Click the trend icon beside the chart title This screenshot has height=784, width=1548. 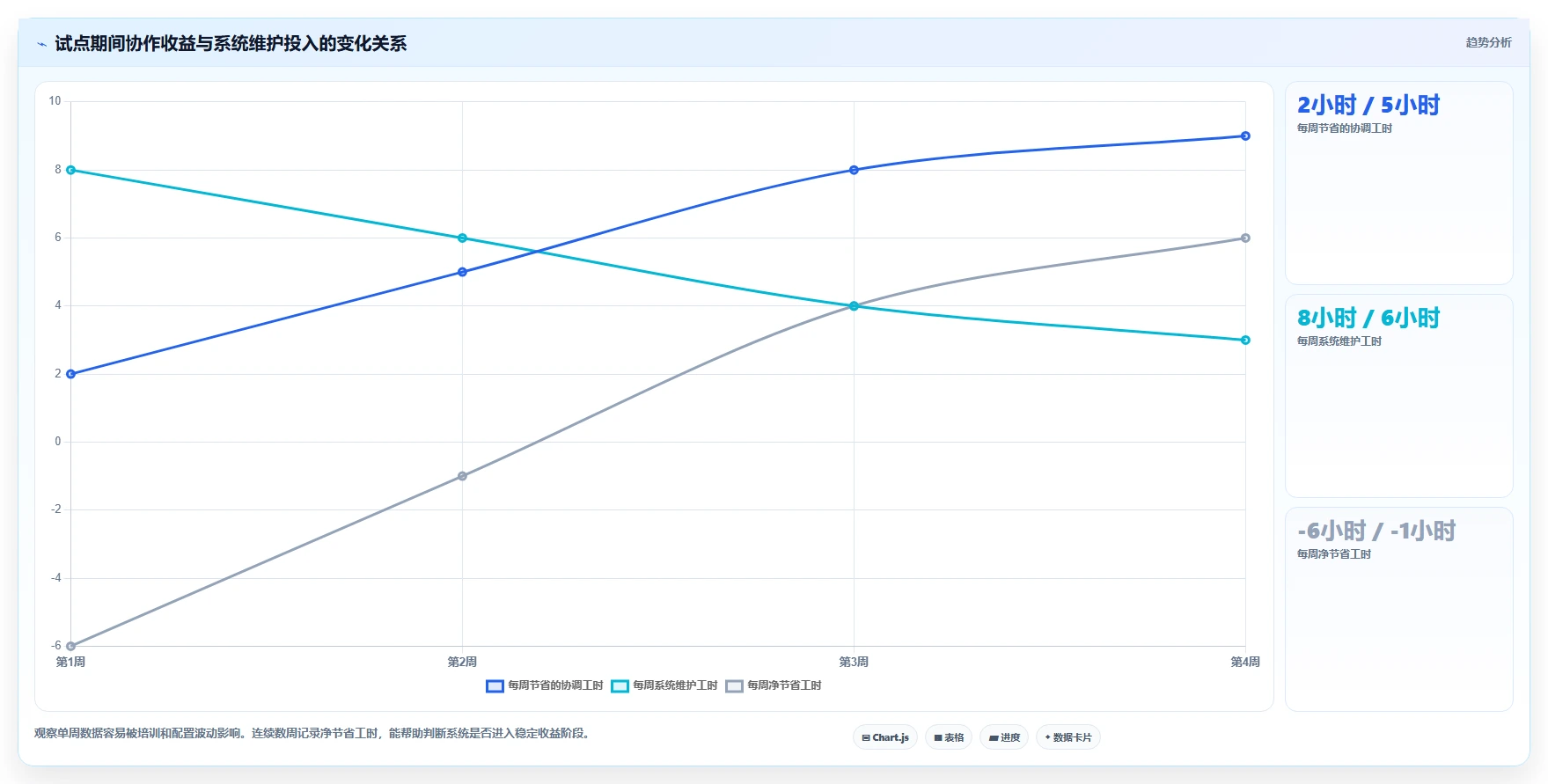click(41, 44)
